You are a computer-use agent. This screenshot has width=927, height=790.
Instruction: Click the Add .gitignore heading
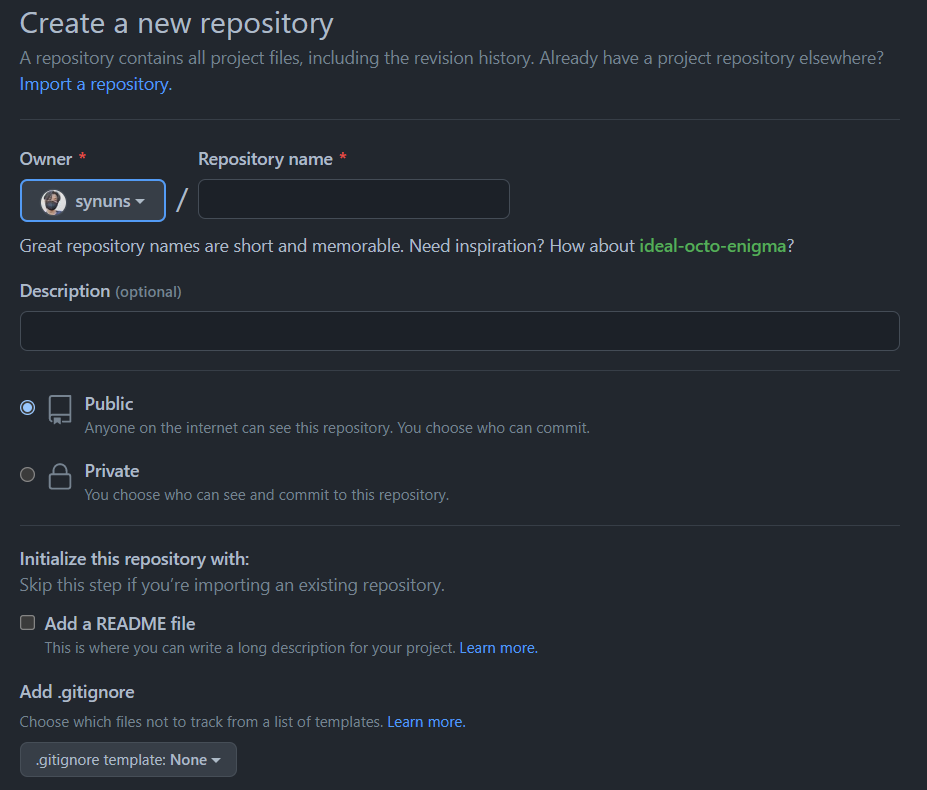(x=77, y=692)
